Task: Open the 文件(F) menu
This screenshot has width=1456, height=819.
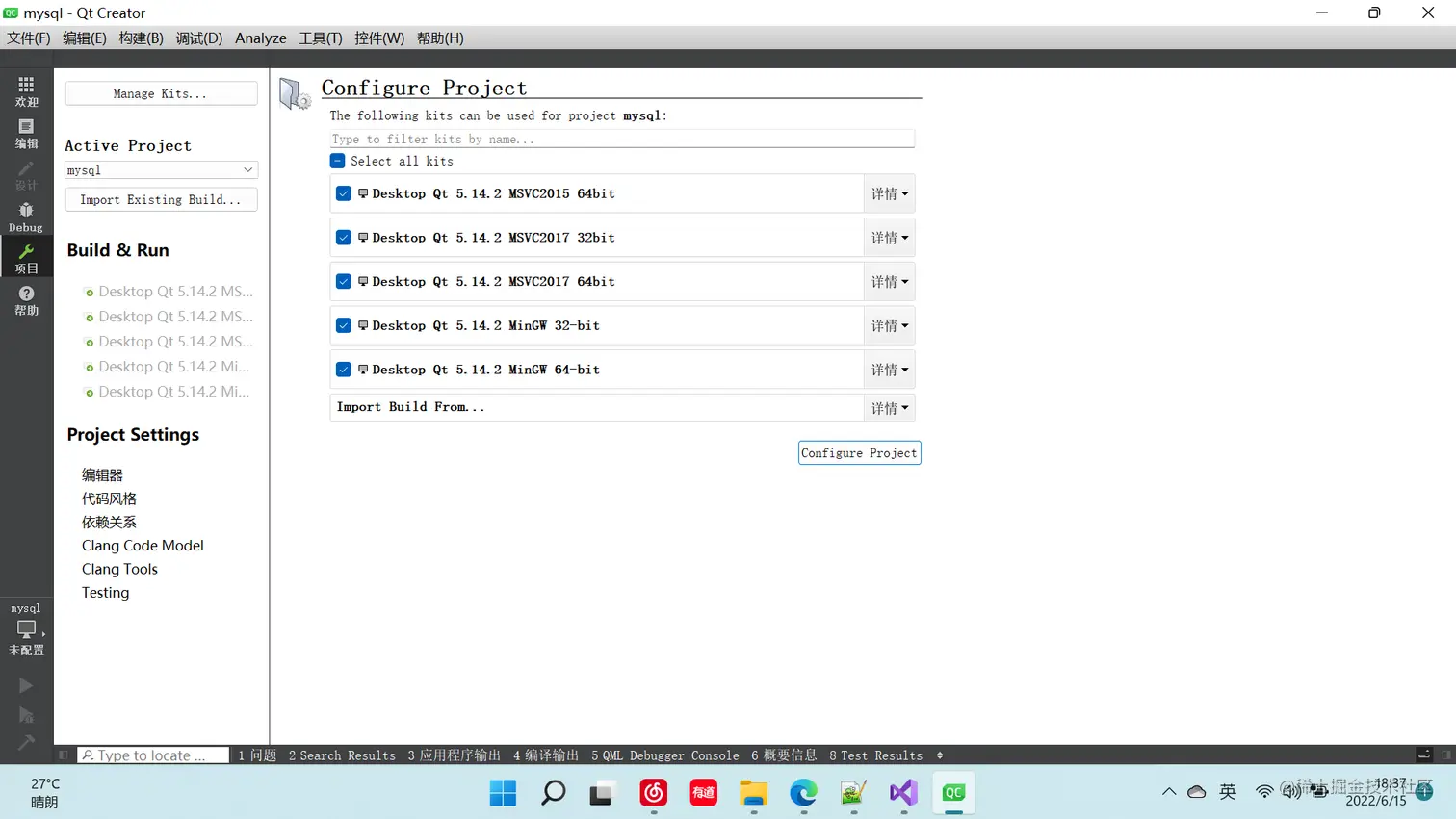Action: click(29, 38)
